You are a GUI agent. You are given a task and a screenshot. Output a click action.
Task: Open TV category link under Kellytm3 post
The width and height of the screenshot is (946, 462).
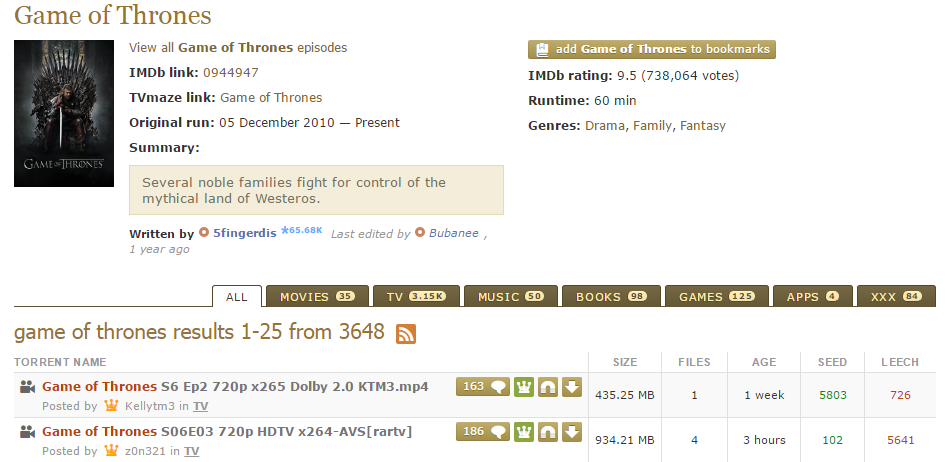pos(200,407)
